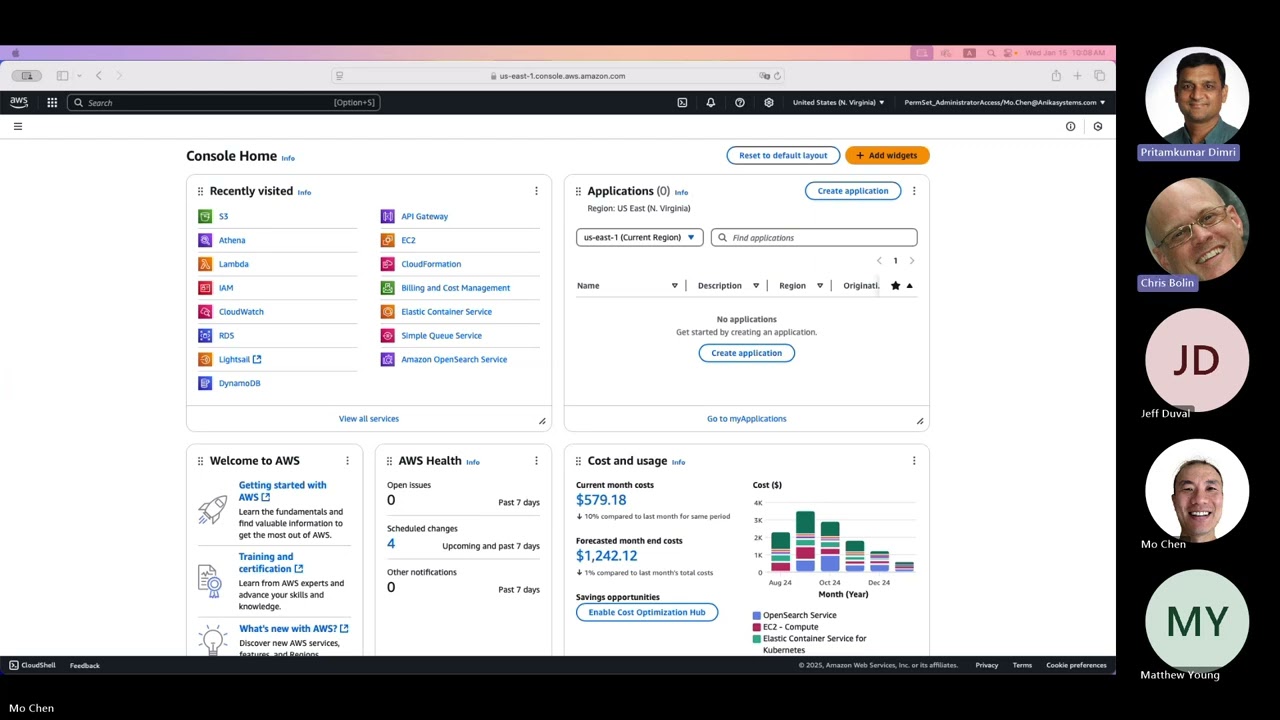The width and height of the screenshot is (1280, 720).
Task: Open the help question mark icon
Action: (740, 102)
